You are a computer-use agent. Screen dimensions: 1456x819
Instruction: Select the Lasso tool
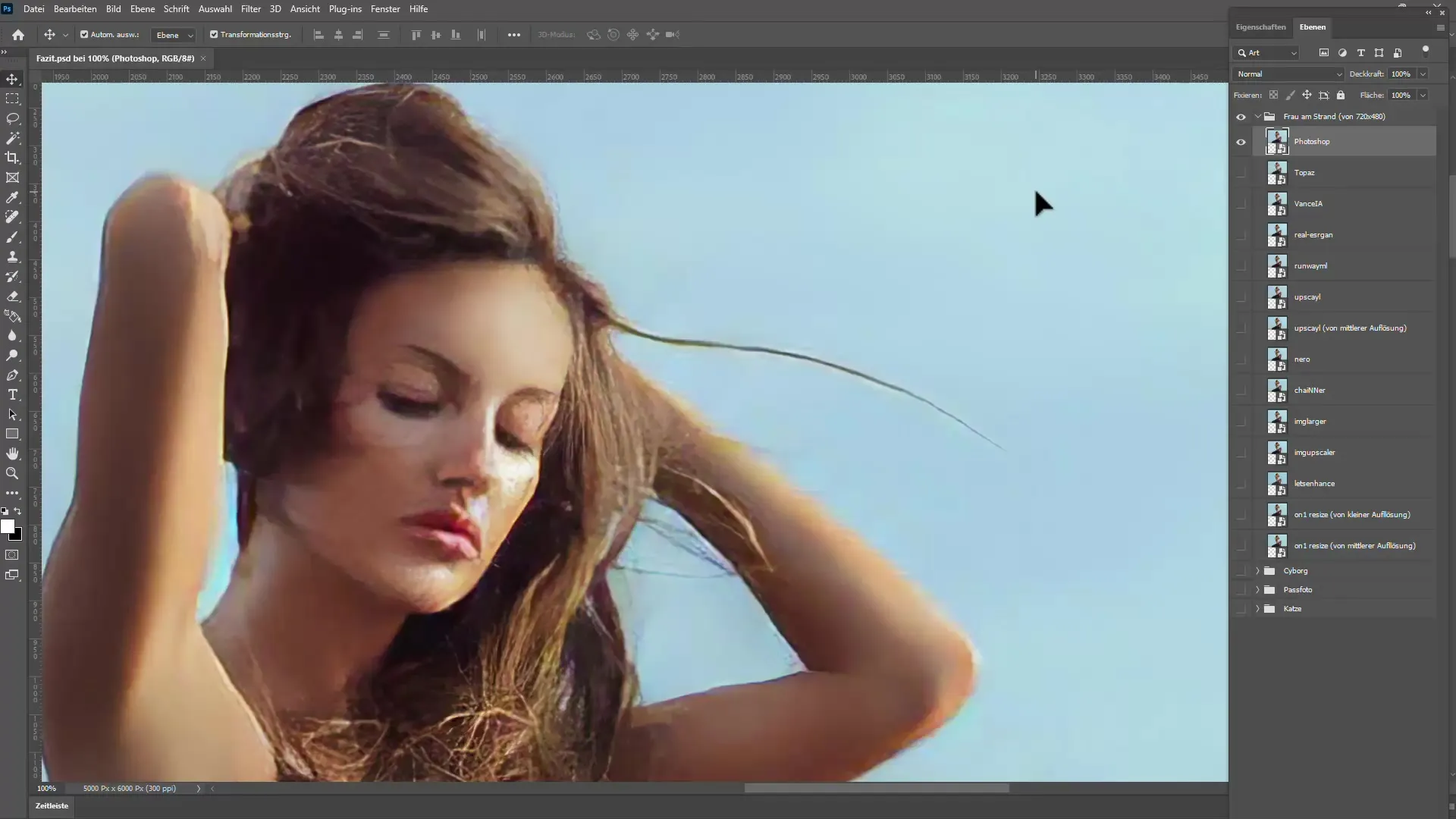13,118
